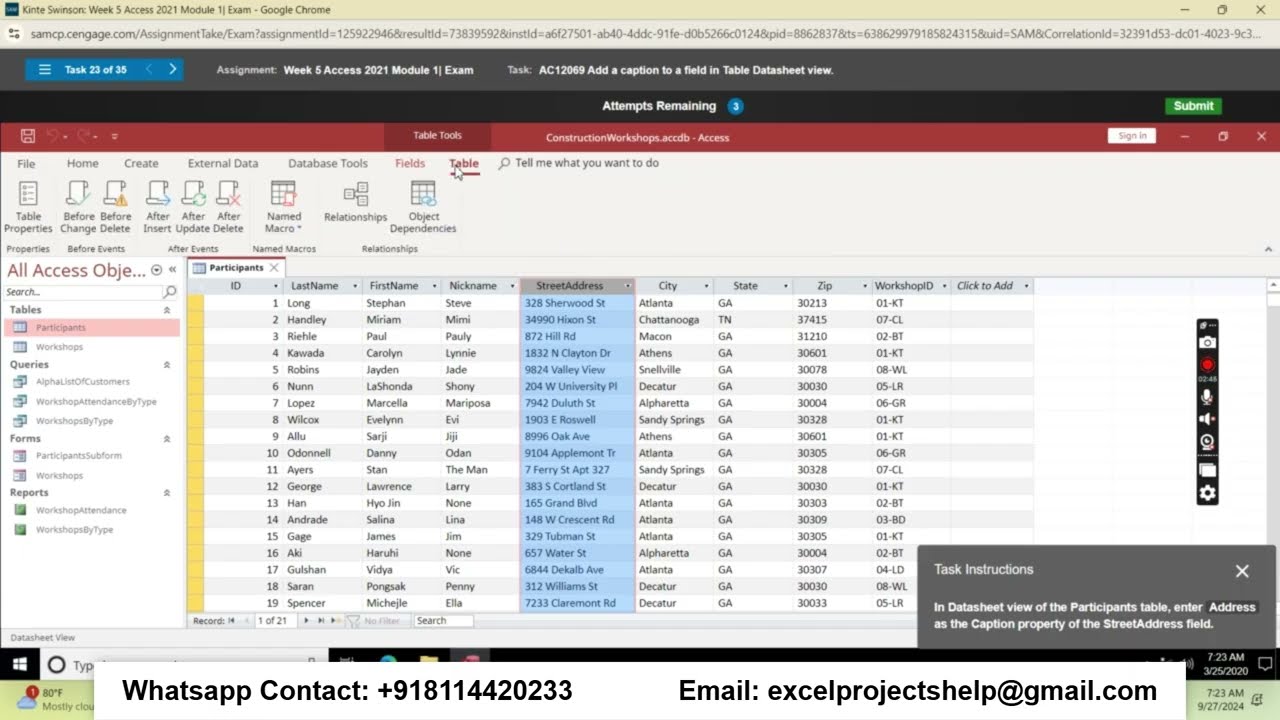
Task: Select the WorkshopAttendance report
Action: 81,510
